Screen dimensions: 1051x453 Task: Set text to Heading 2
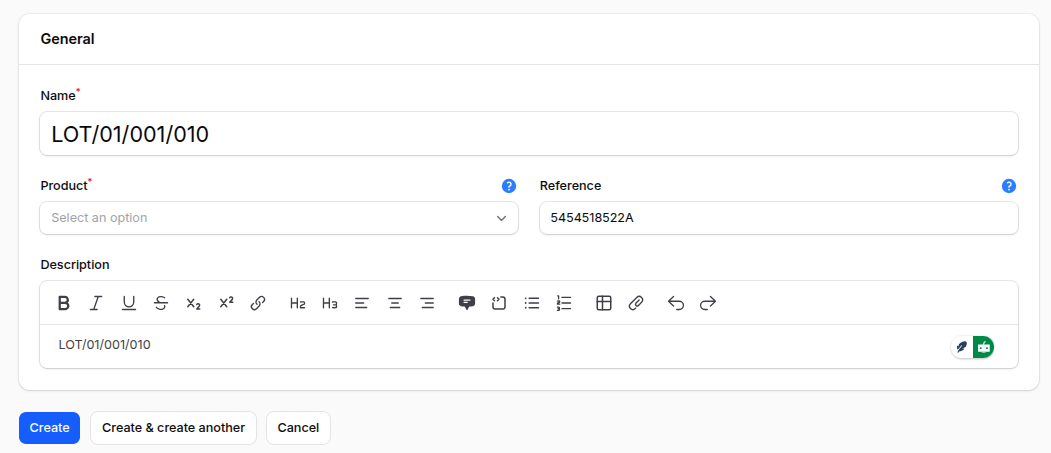pos(297,303)
